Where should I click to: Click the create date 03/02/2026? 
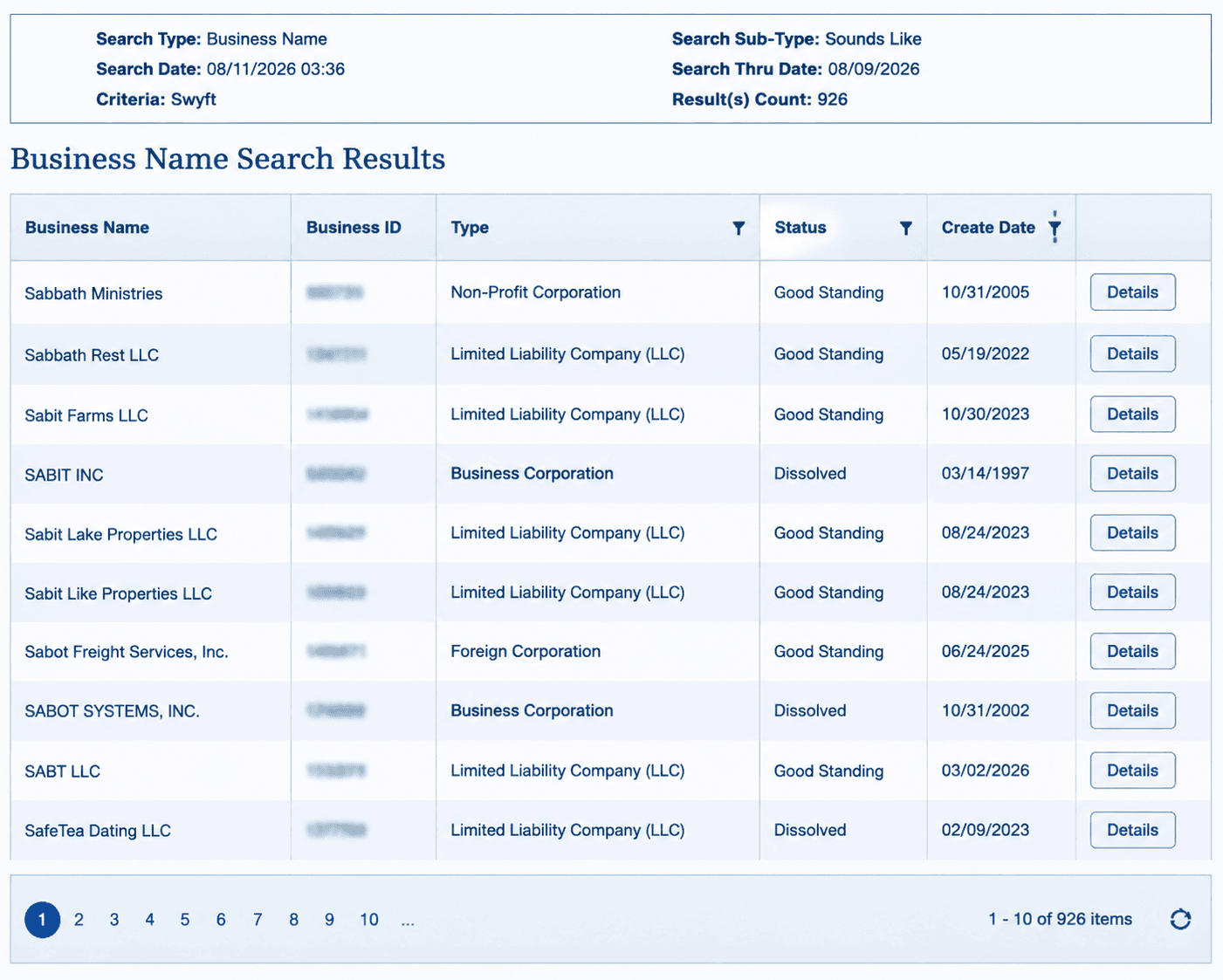[x=985, y=771]
